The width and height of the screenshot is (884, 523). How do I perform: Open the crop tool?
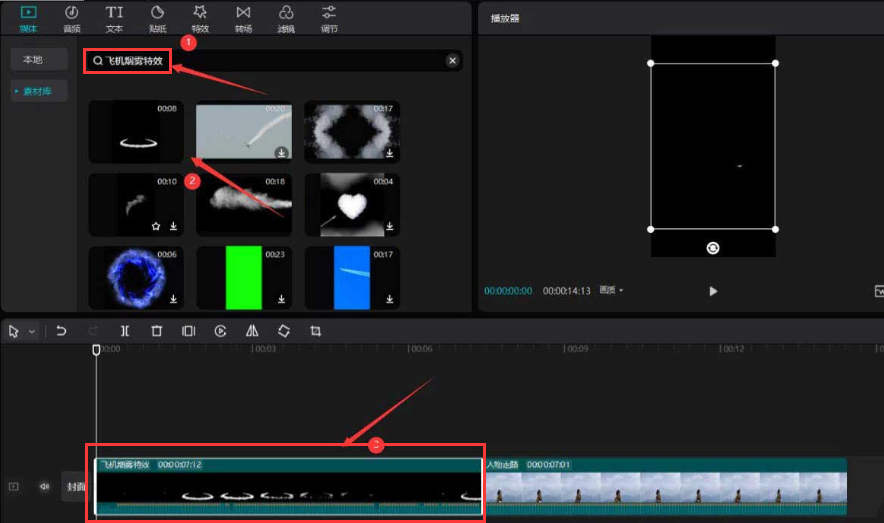pyautogui.click(x=316, y=331)
